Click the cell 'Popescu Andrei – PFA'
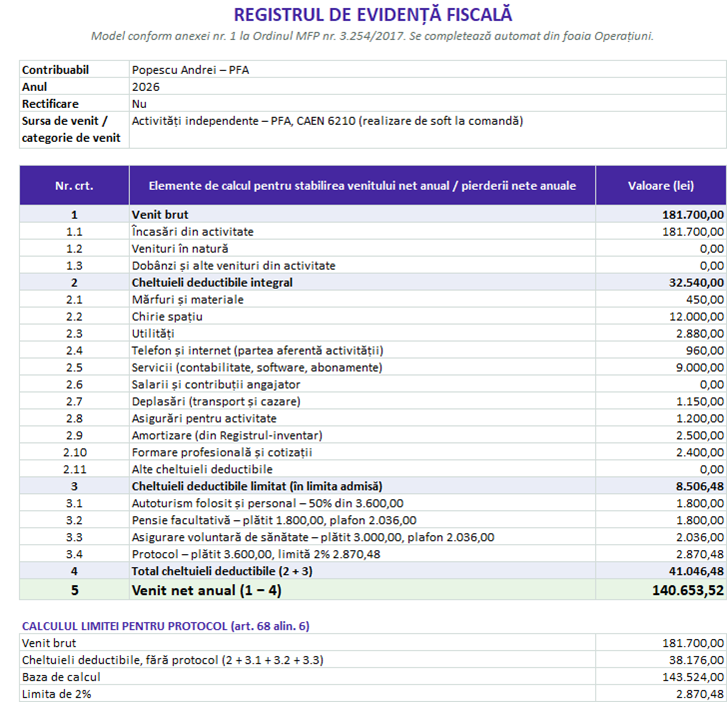The height and width of the screenshot is (702, 727). [427, 70]
